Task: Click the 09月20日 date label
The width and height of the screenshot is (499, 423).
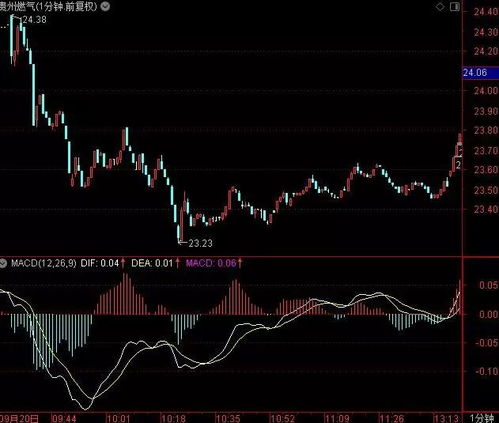Action: tap(19, 418)
